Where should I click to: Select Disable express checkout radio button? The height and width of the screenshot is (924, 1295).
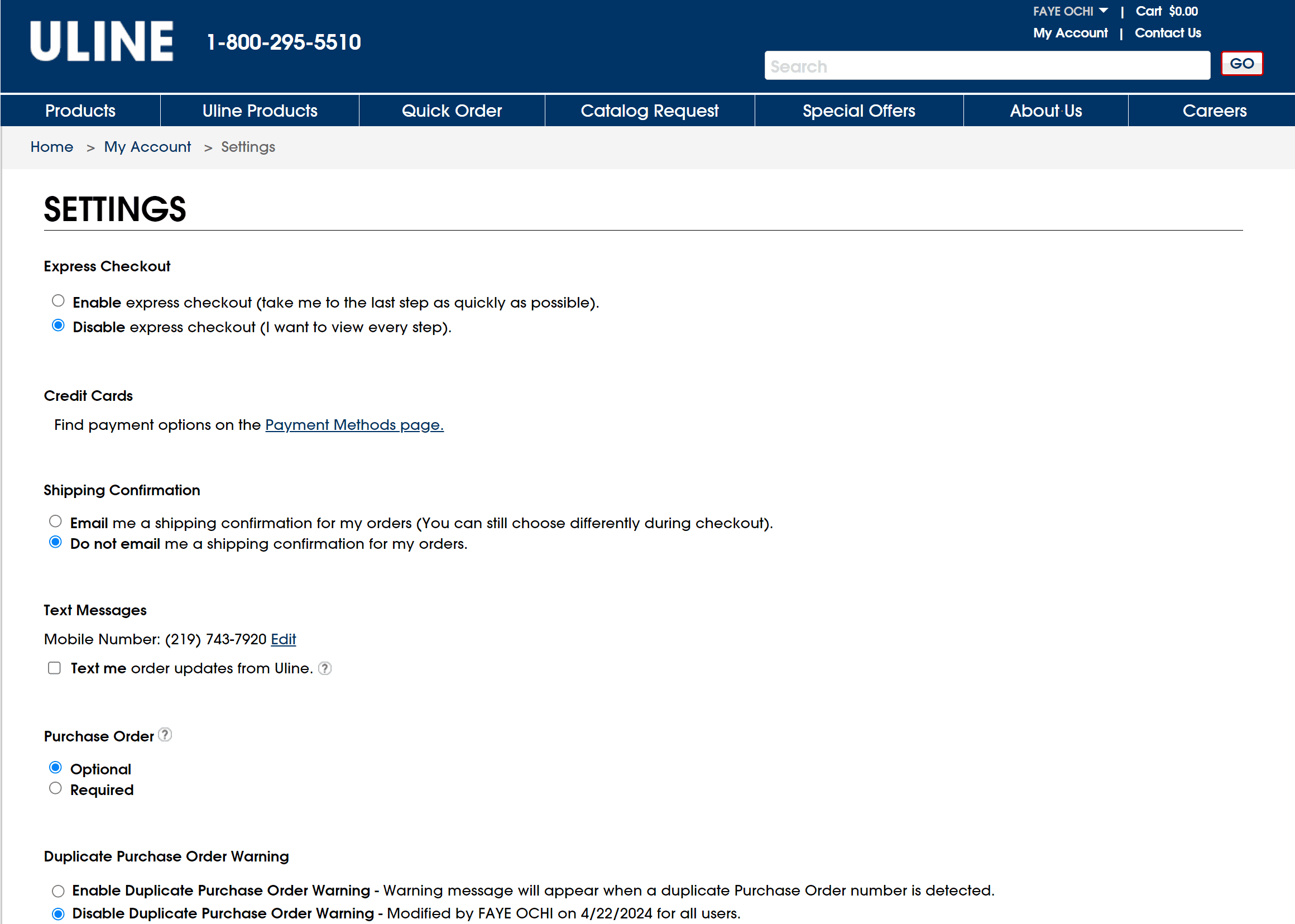pos(58,325)
